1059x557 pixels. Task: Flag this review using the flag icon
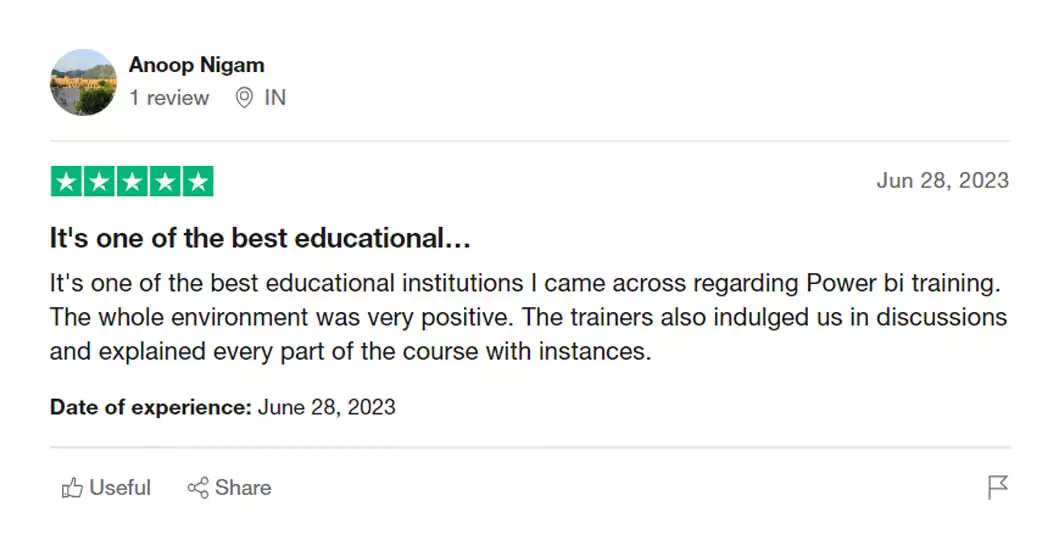point(997,487)
